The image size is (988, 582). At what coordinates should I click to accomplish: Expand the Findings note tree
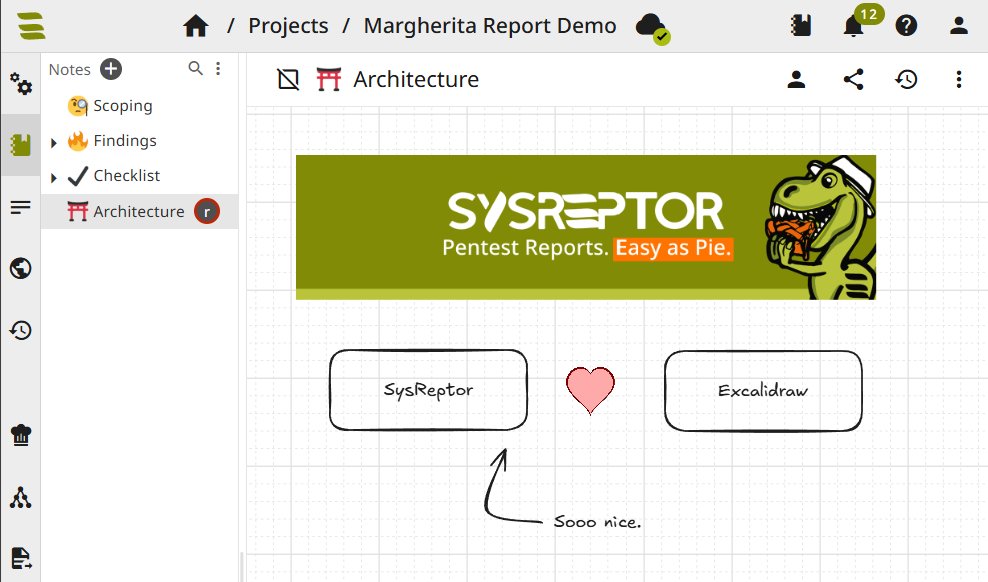(54, 142)
